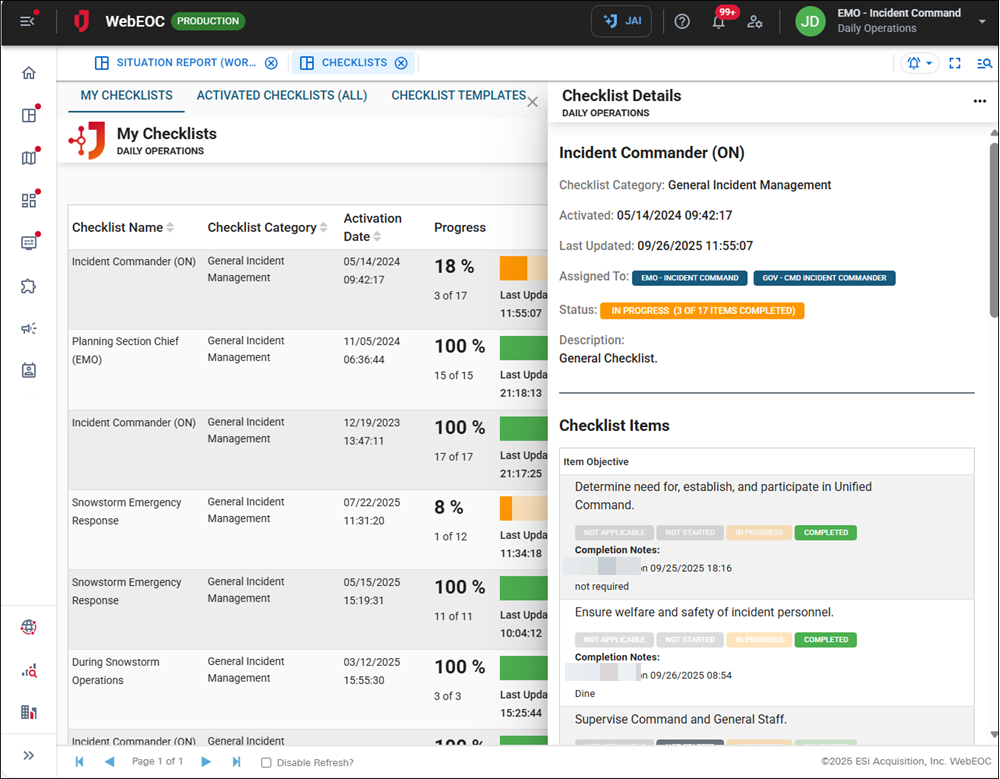The image size is (1000, 779).
Task: Set welfare item to Not Started
Action: pyautogui.click(x=690, y=640)
